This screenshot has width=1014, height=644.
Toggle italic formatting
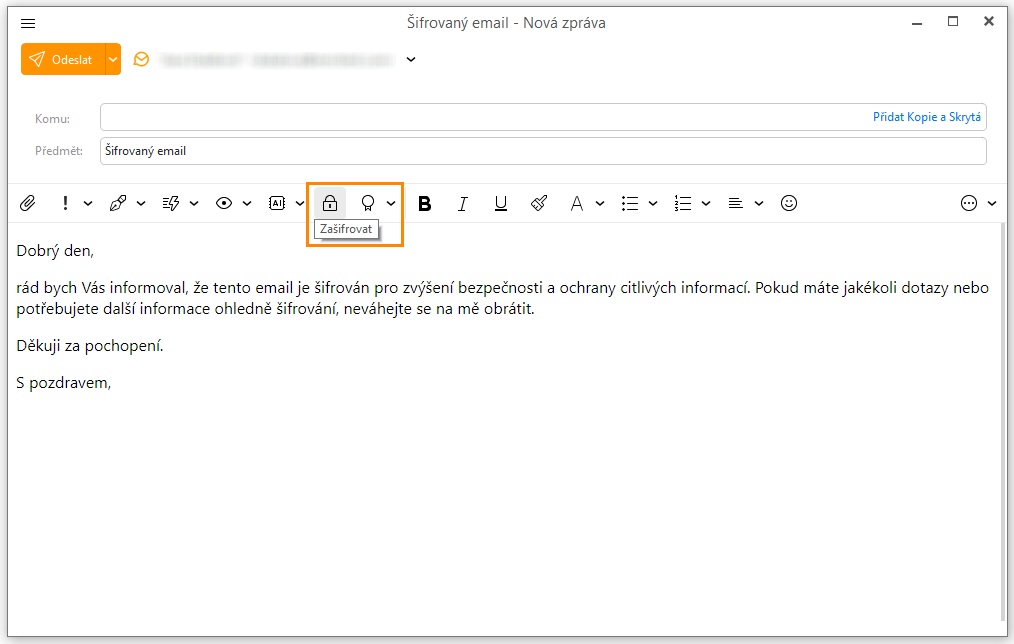tap(462, 203)
